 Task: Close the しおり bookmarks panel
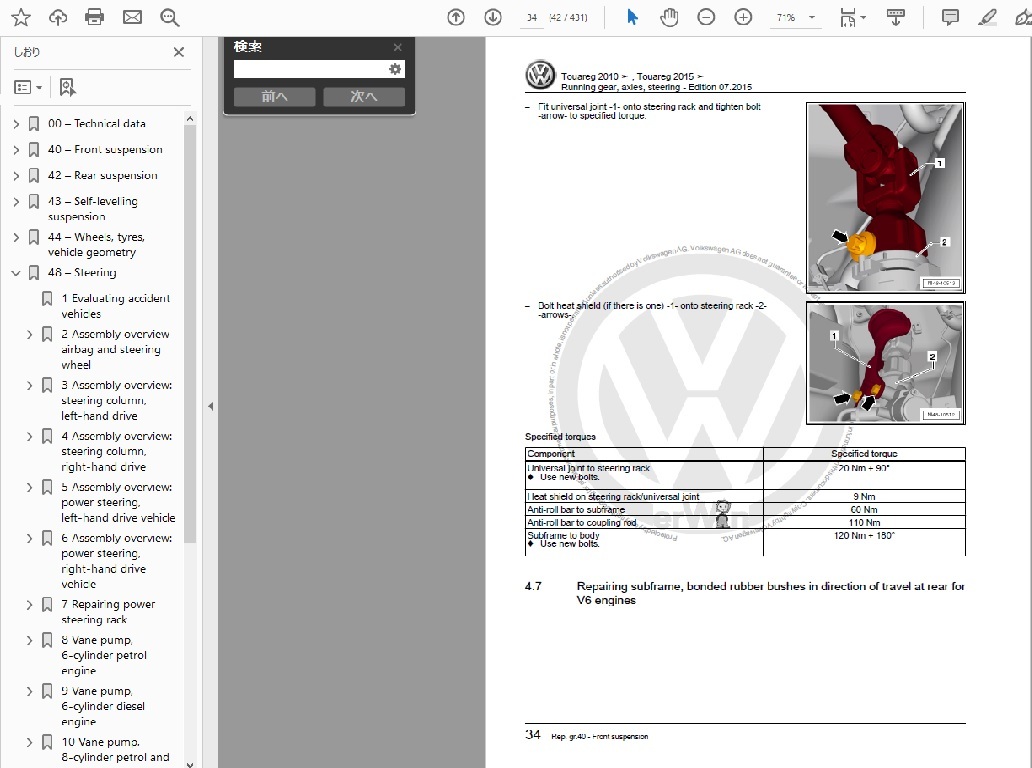[x=178, y=52]
